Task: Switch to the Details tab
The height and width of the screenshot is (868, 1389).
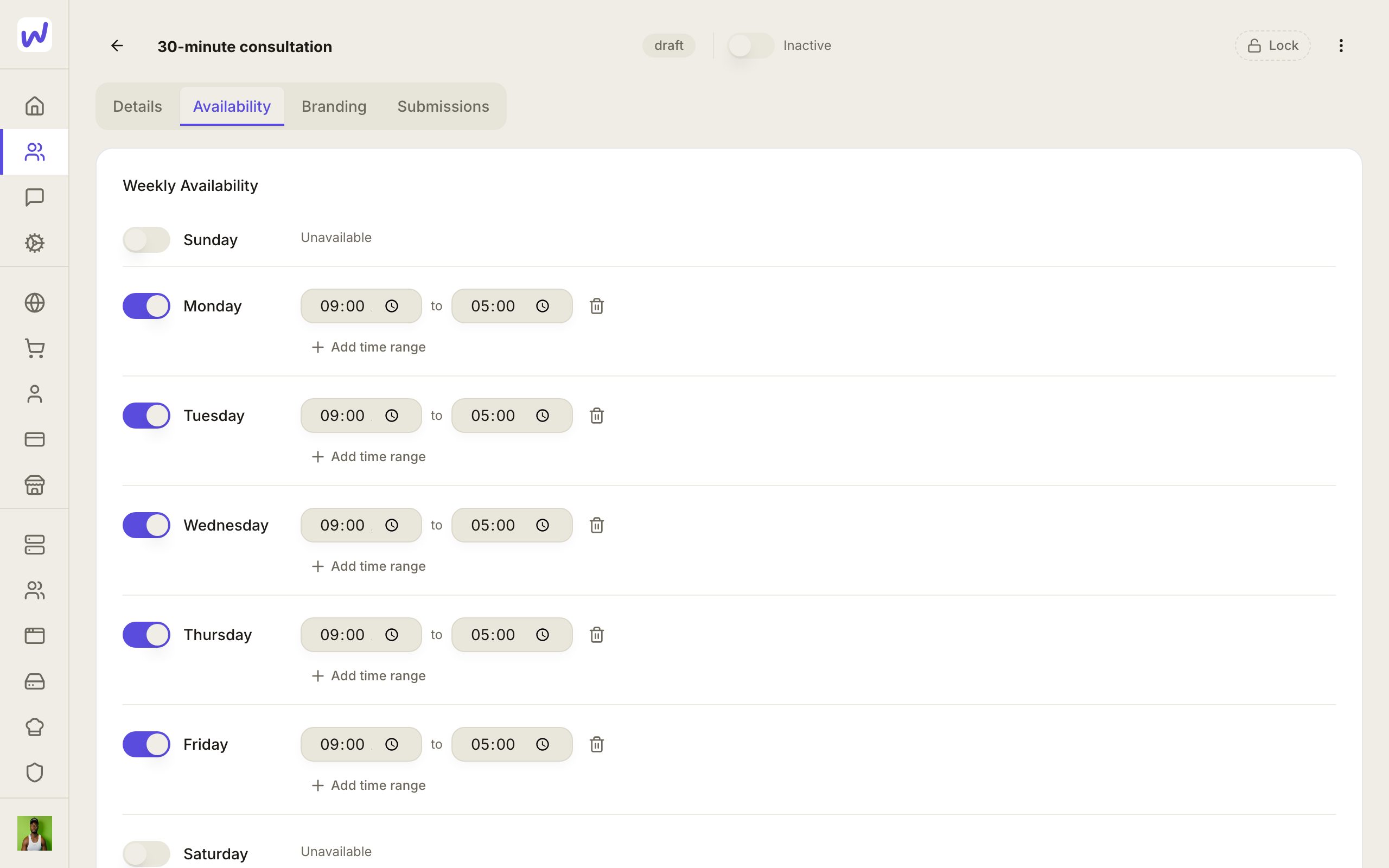Action: pos(137,106)
